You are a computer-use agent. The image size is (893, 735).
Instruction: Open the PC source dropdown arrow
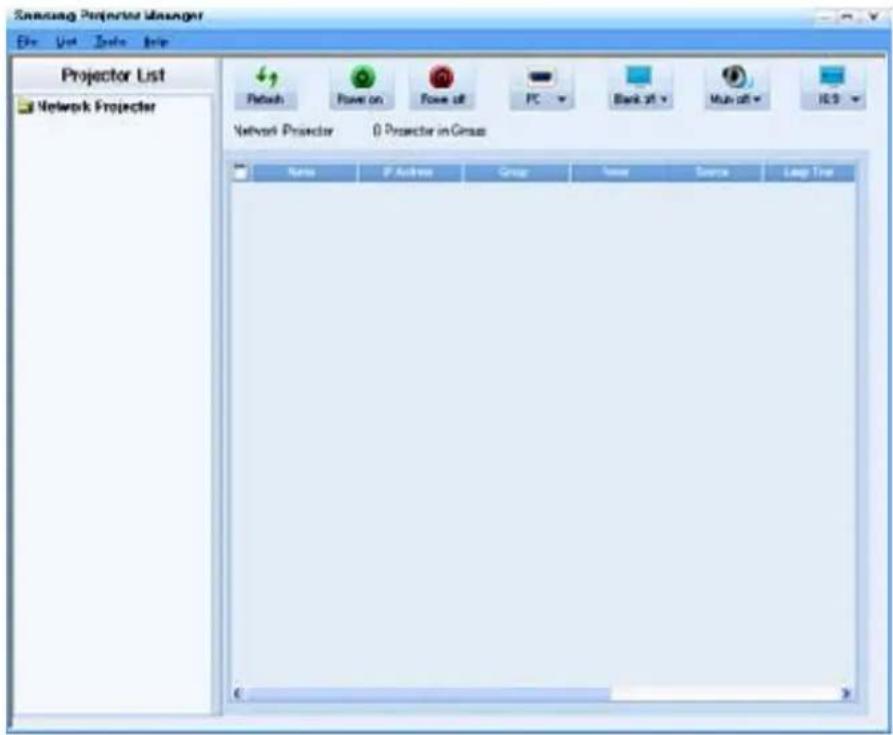[x=562, y=100]
